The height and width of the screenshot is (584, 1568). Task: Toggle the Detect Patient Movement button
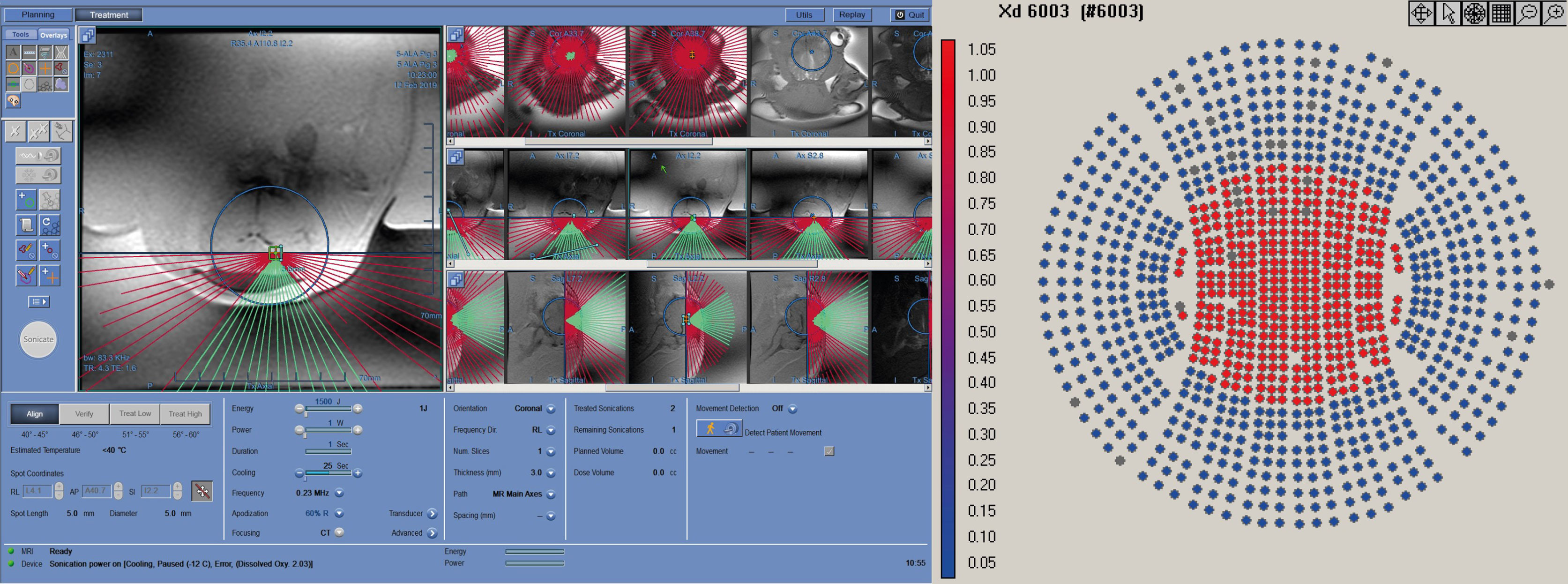click(x=719, y=429)
